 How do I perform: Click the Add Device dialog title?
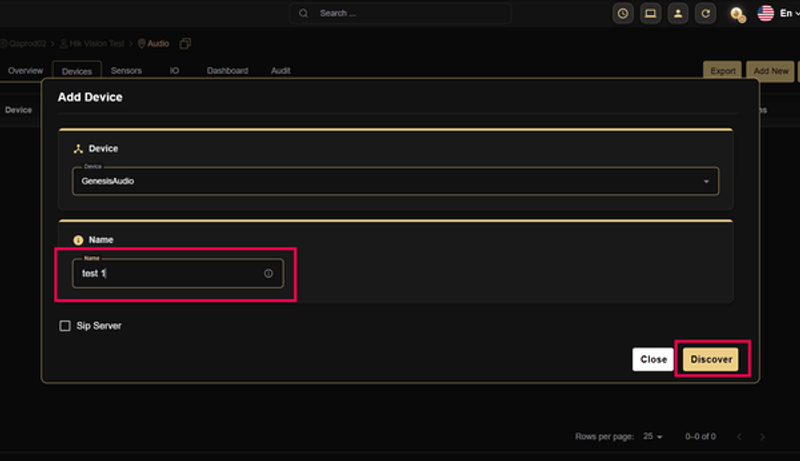90,97
